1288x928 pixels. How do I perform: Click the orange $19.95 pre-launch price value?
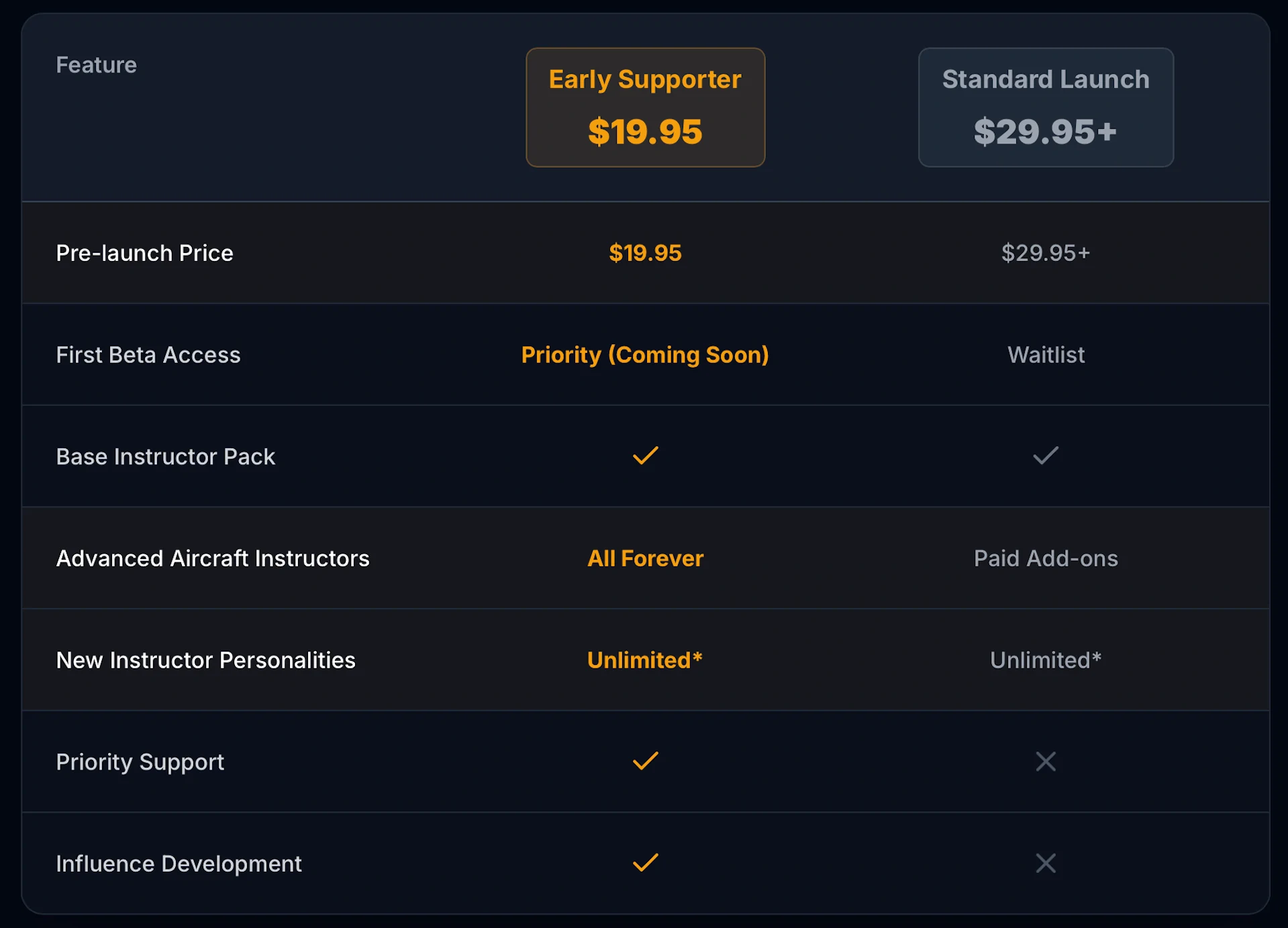[x=645, y=253]
